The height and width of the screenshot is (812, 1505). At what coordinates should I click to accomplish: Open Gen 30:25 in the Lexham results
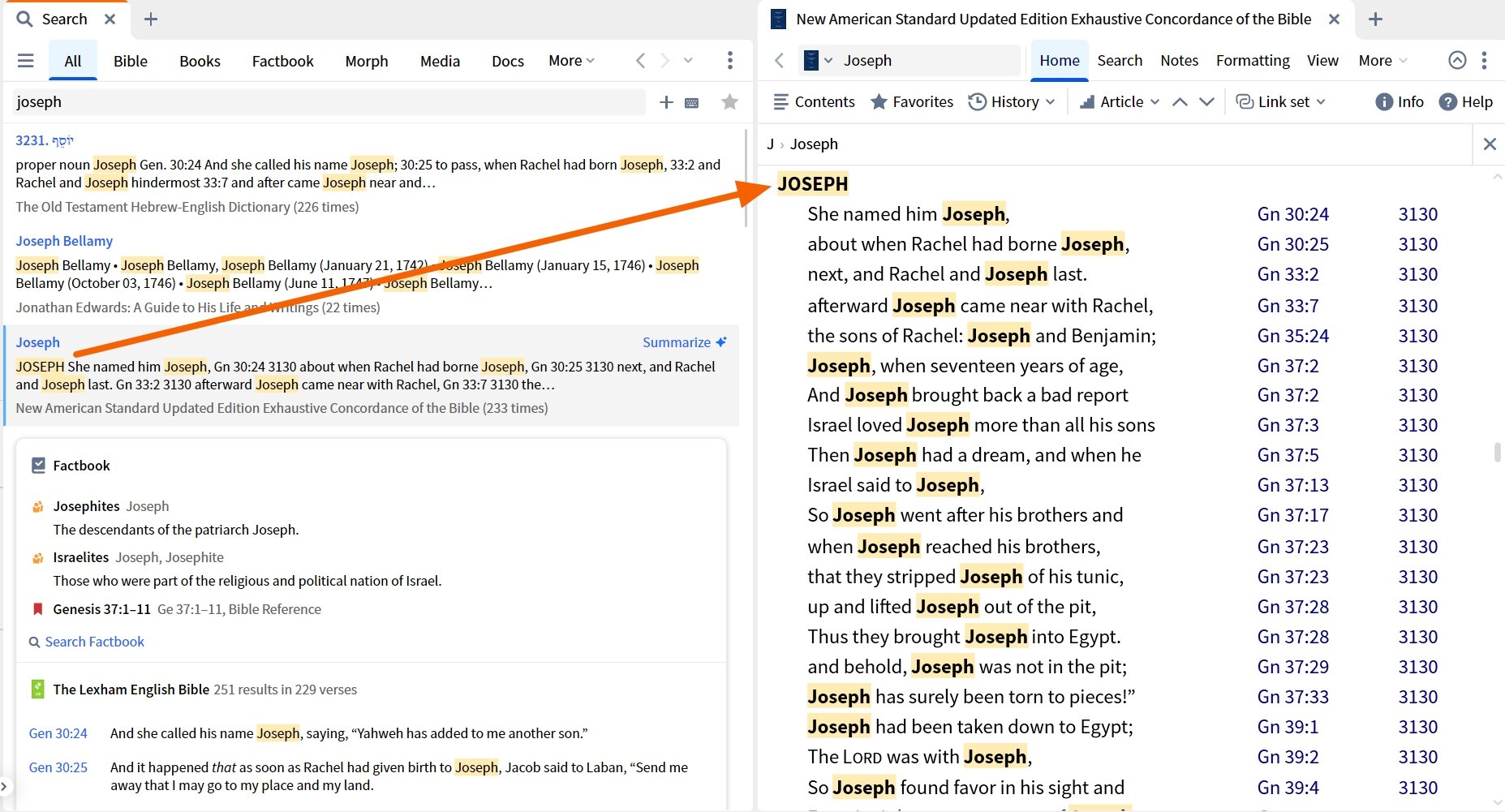[x=58, y=767]
